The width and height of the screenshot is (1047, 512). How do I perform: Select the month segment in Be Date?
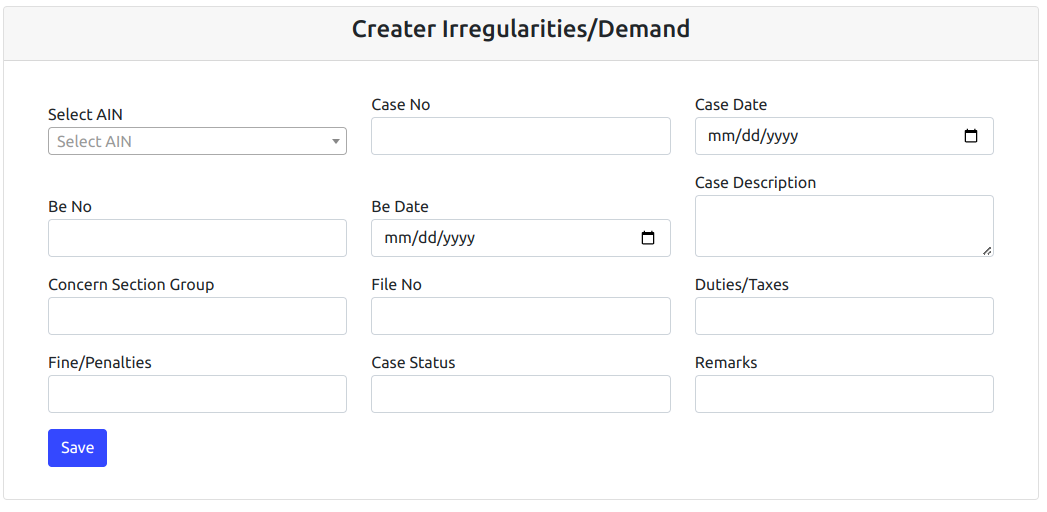395,238
